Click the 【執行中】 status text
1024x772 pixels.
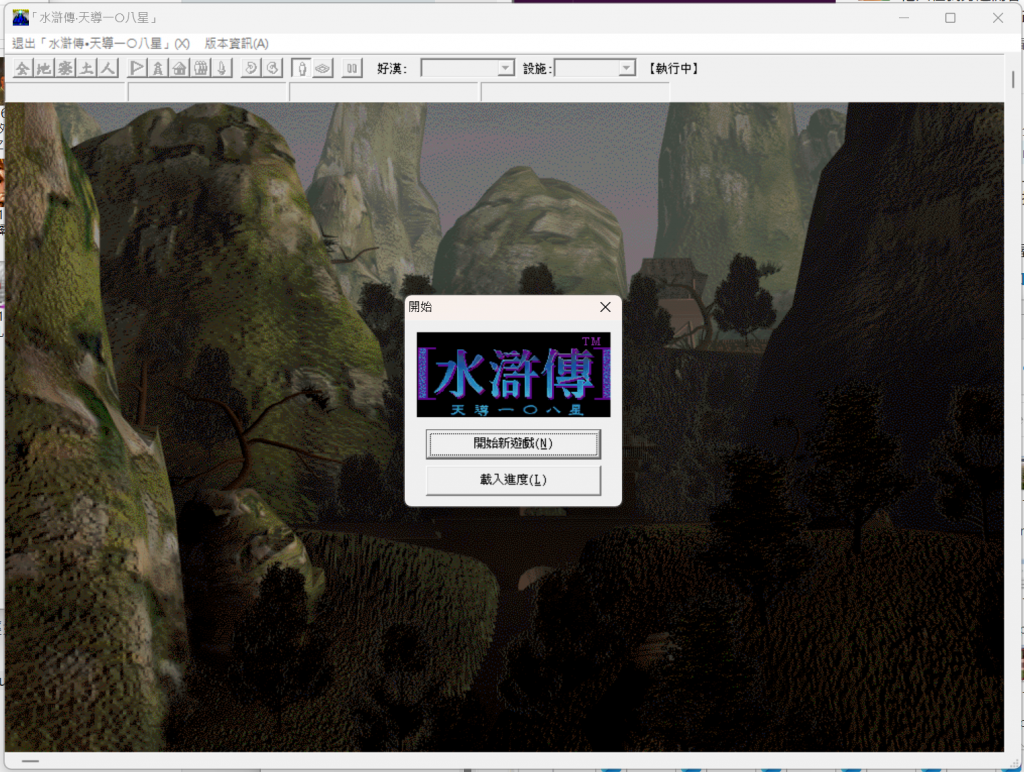pos(673,68)
